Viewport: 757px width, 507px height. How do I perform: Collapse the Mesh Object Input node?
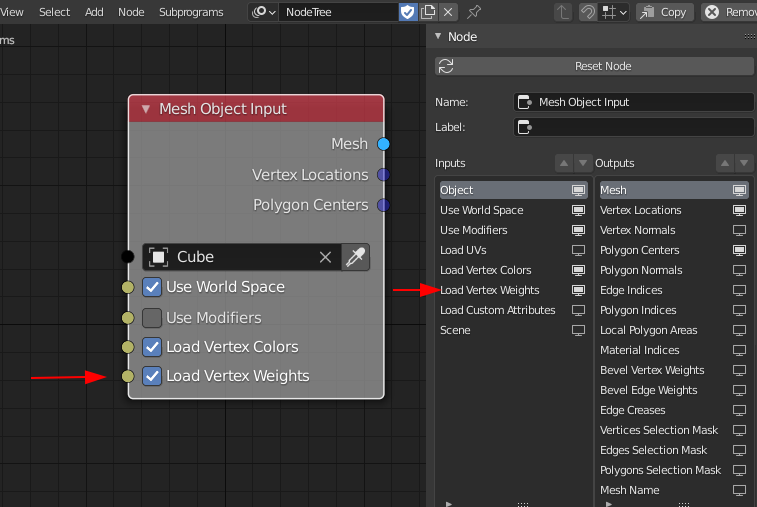pyautogui.click(x=145, y=109)
